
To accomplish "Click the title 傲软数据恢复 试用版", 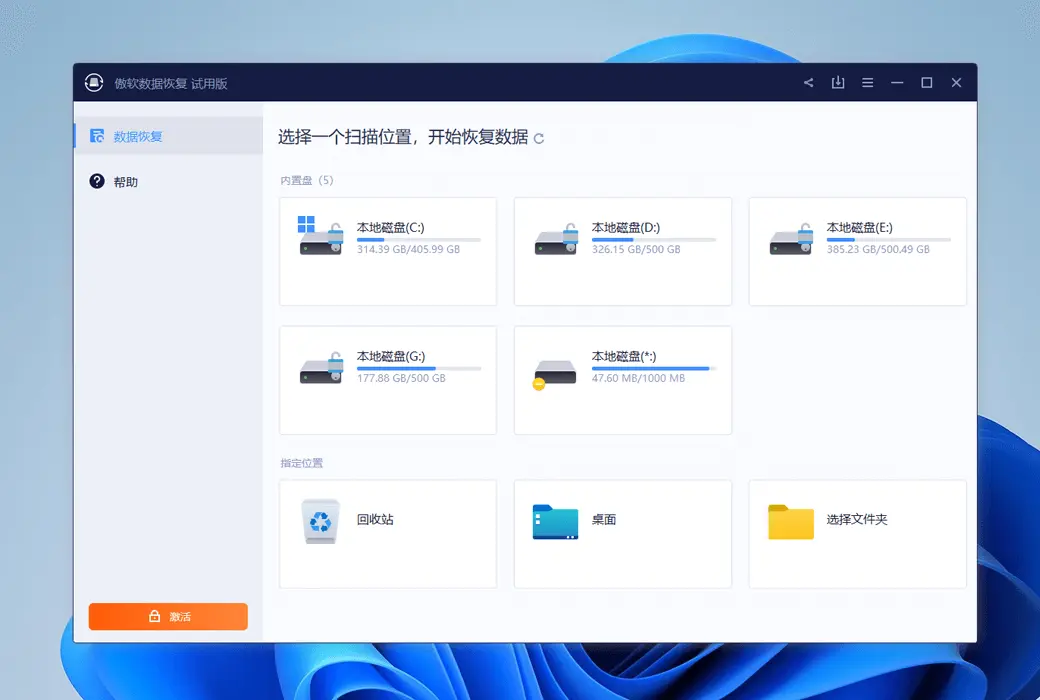I will (171, 84).
